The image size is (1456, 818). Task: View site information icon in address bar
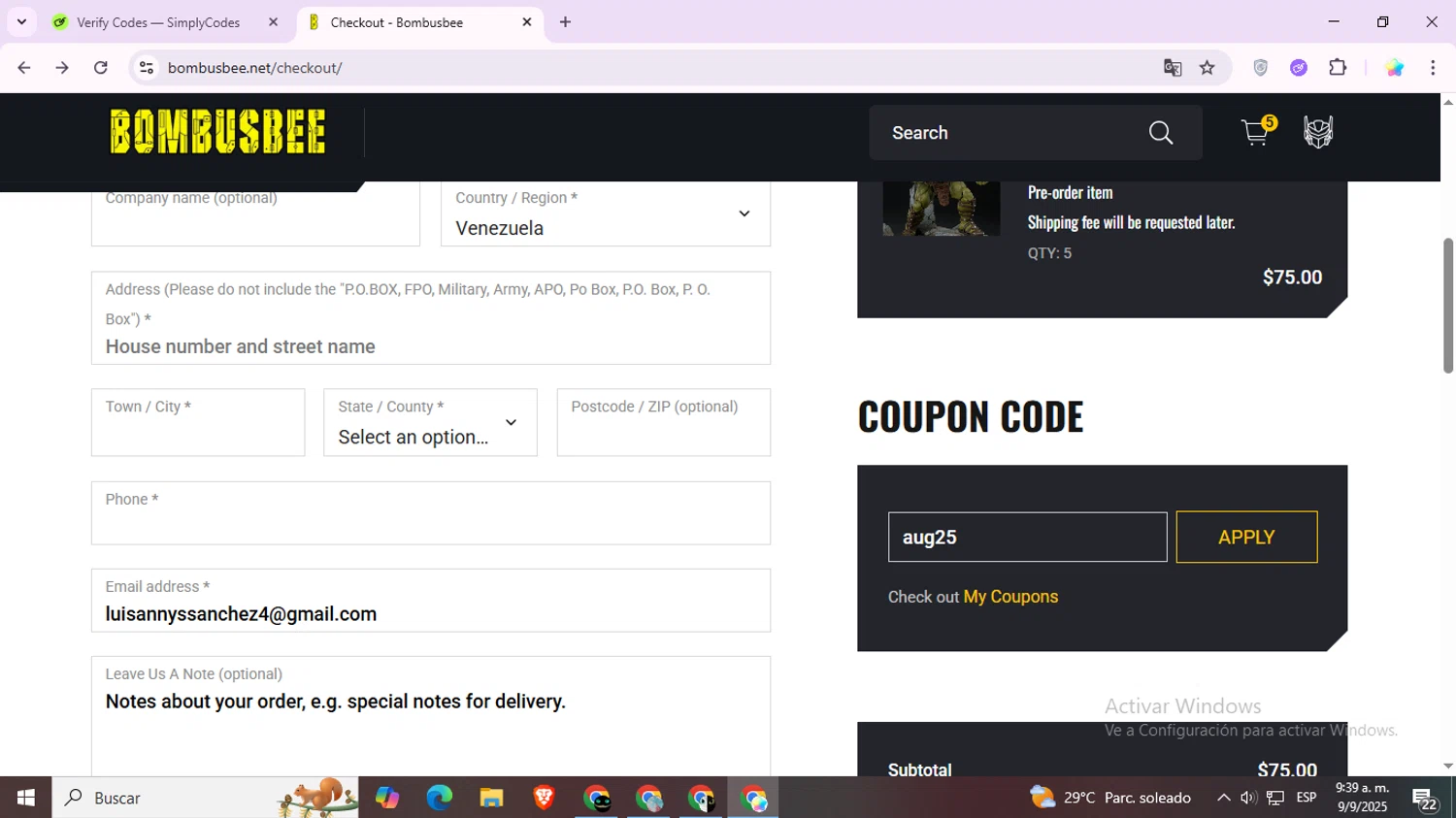[147, 68]
